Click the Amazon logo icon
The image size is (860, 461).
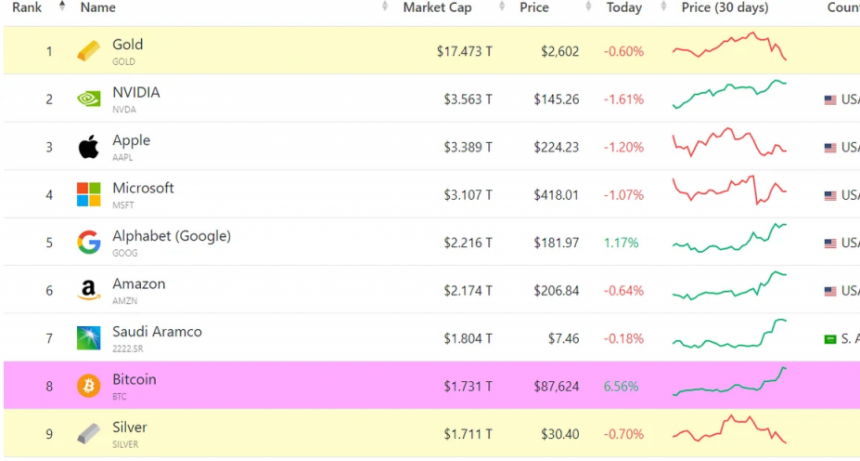coord(88,290)
